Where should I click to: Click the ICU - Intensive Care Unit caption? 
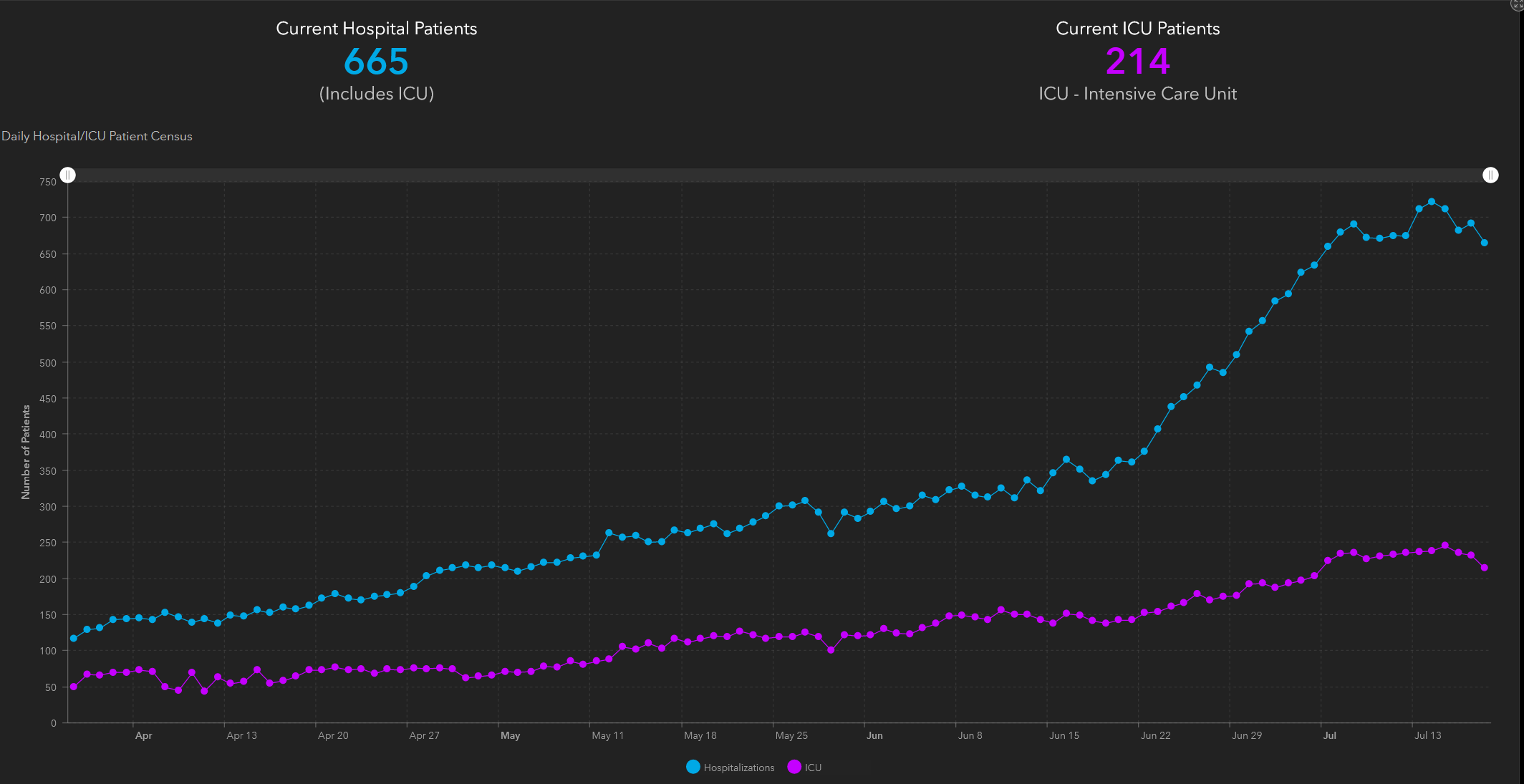[1138, 94]
